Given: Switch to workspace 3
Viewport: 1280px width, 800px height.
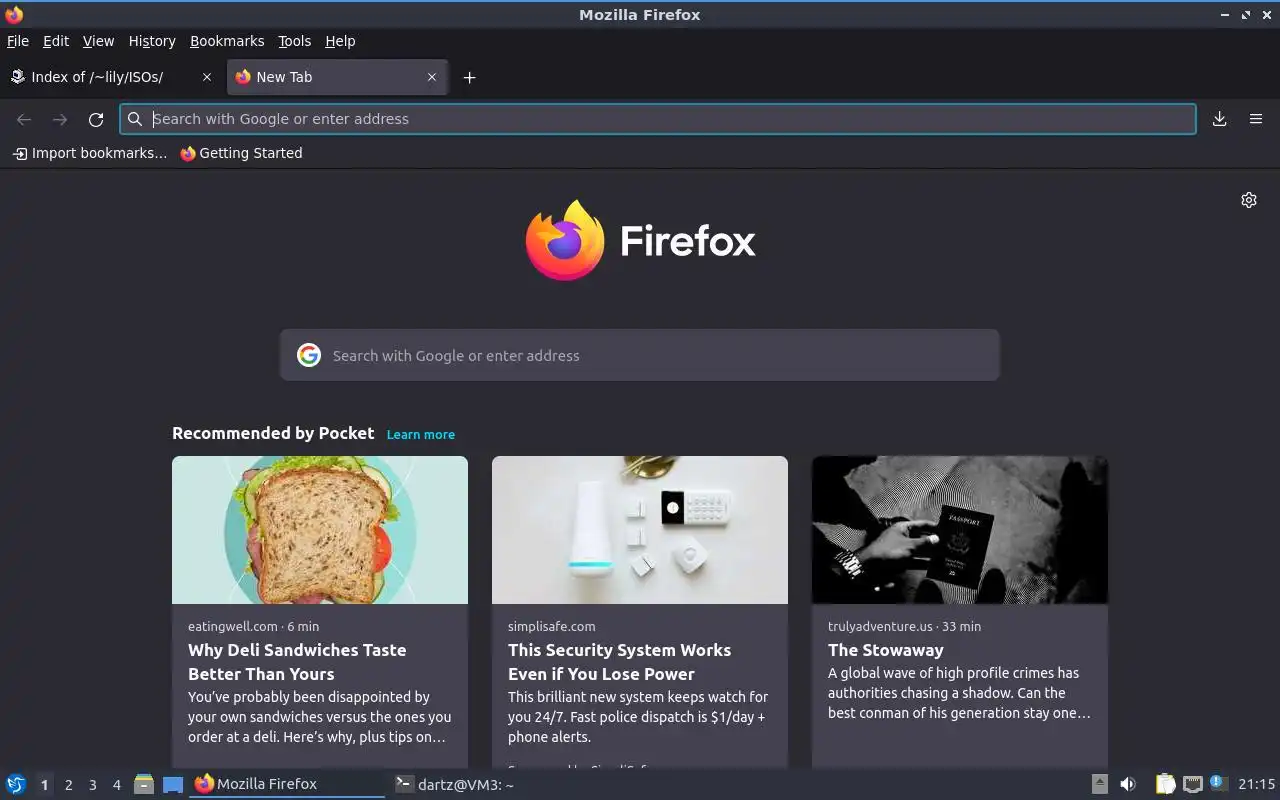Looking at the screenshot, I should coord(92,785).
